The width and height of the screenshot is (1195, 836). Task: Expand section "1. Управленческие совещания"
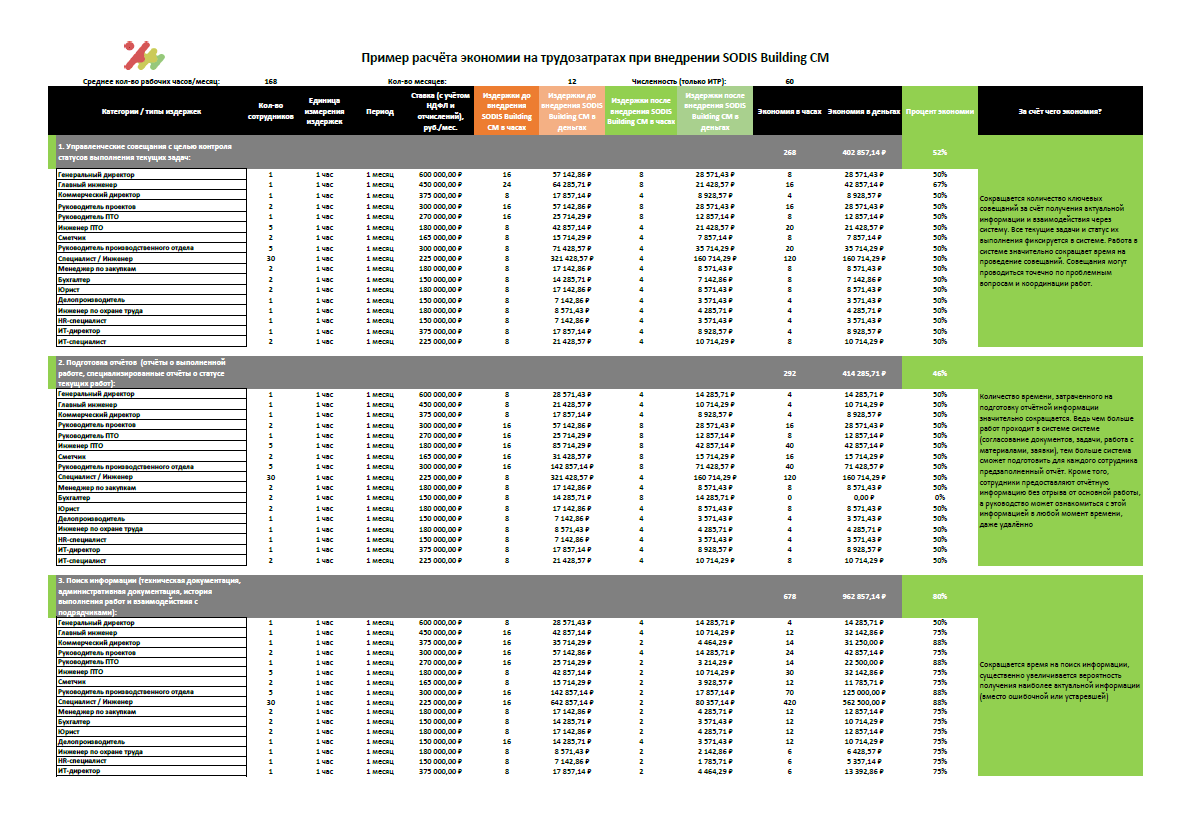[146, 153]
